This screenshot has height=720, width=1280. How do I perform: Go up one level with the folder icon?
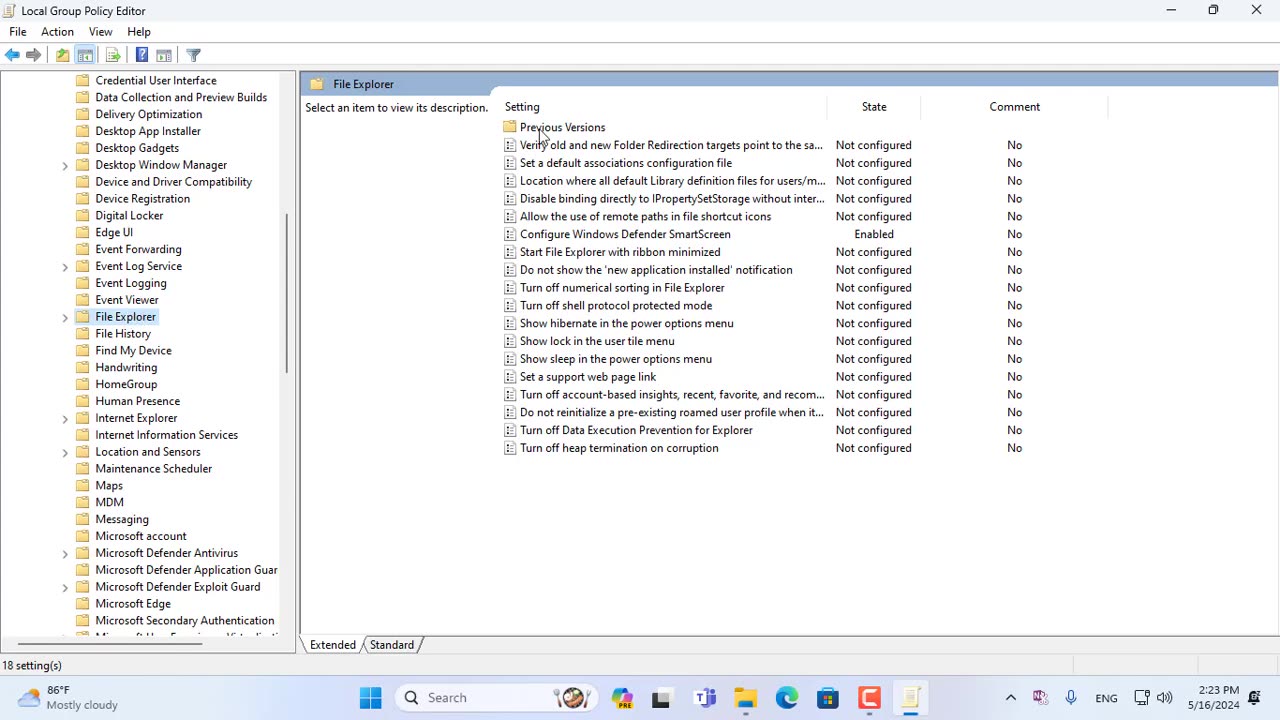(62, 55)
